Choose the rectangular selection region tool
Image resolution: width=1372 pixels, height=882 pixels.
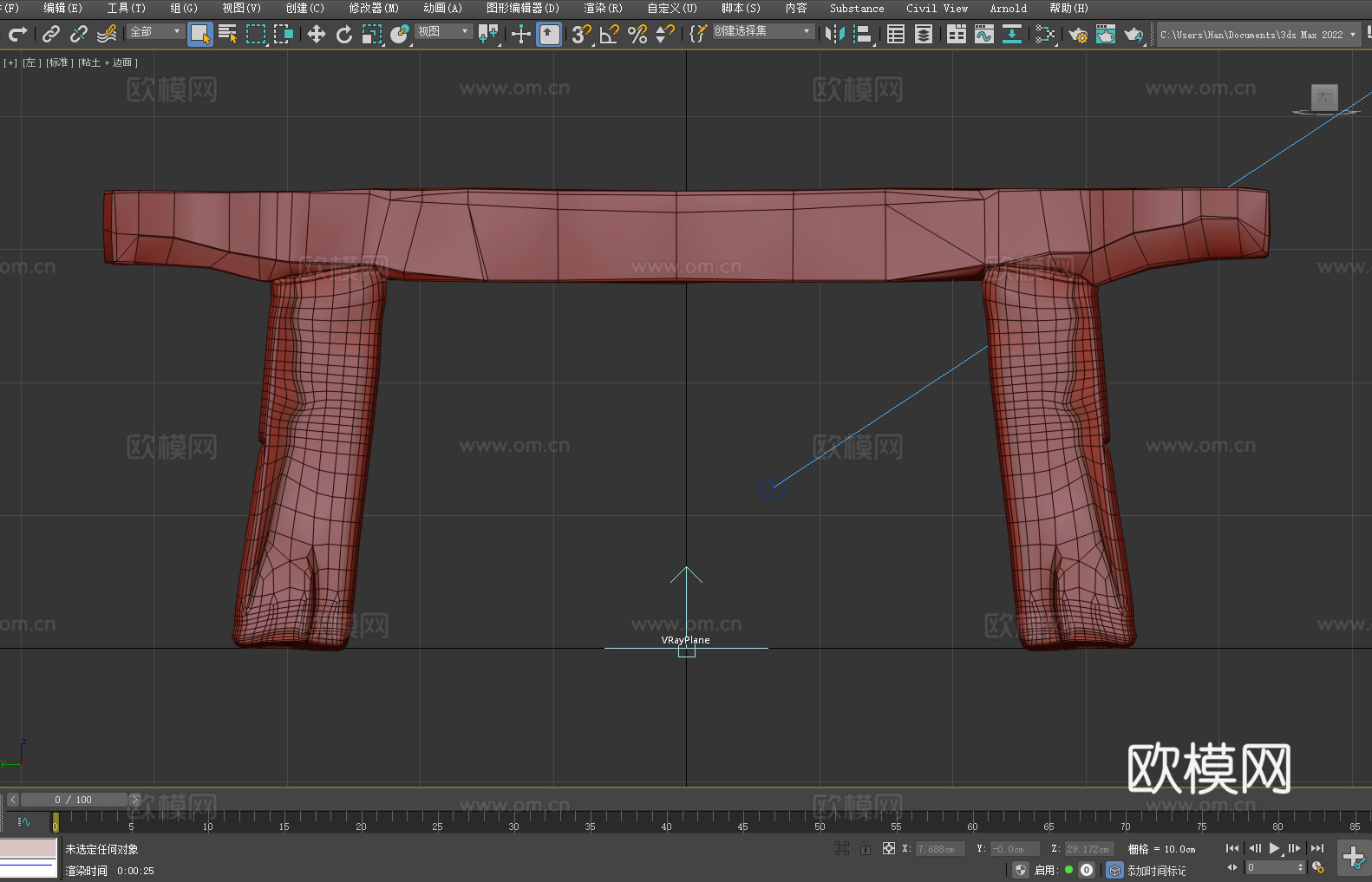[x=256, y=34]
